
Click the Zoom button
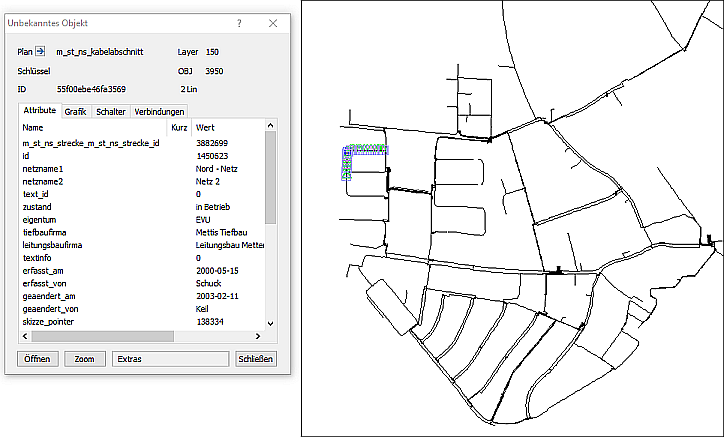click(85, 358)
